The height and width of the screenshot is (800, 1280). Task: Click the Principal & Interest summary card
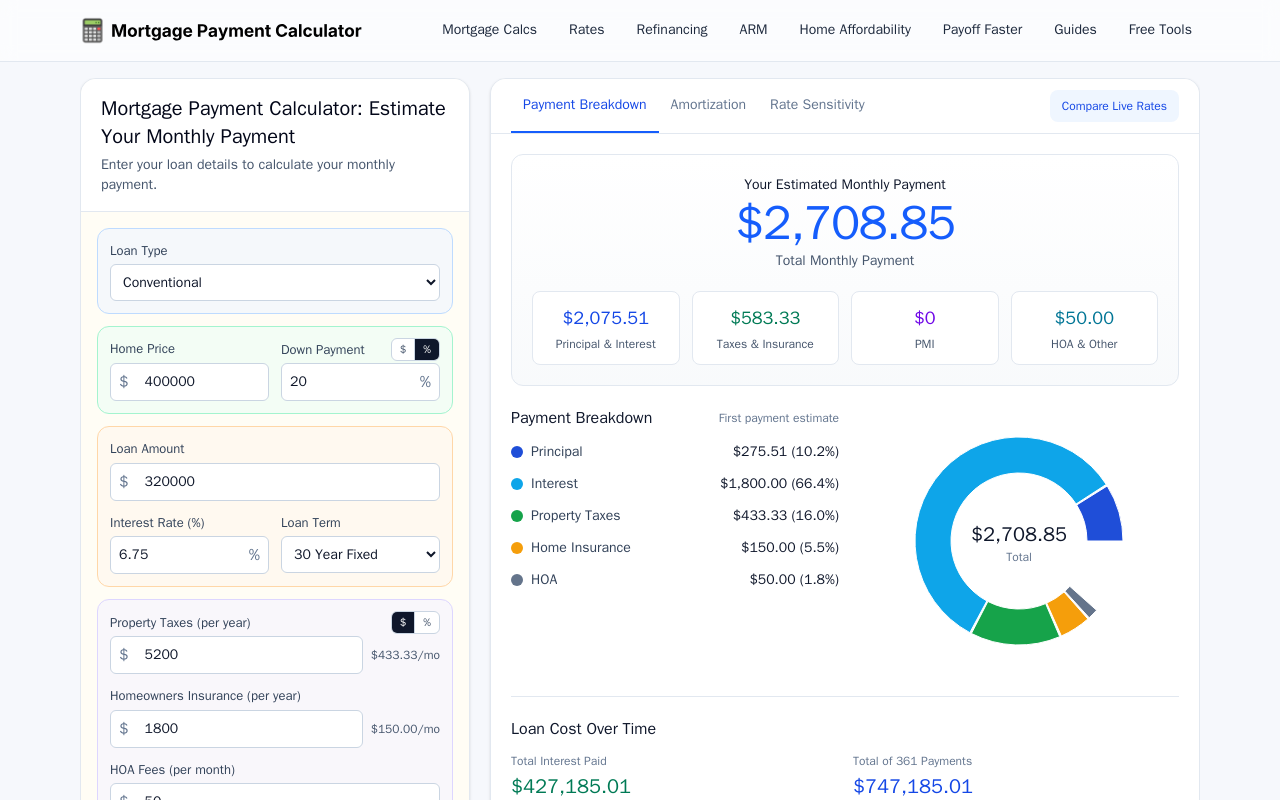click(x=606, y=328)
